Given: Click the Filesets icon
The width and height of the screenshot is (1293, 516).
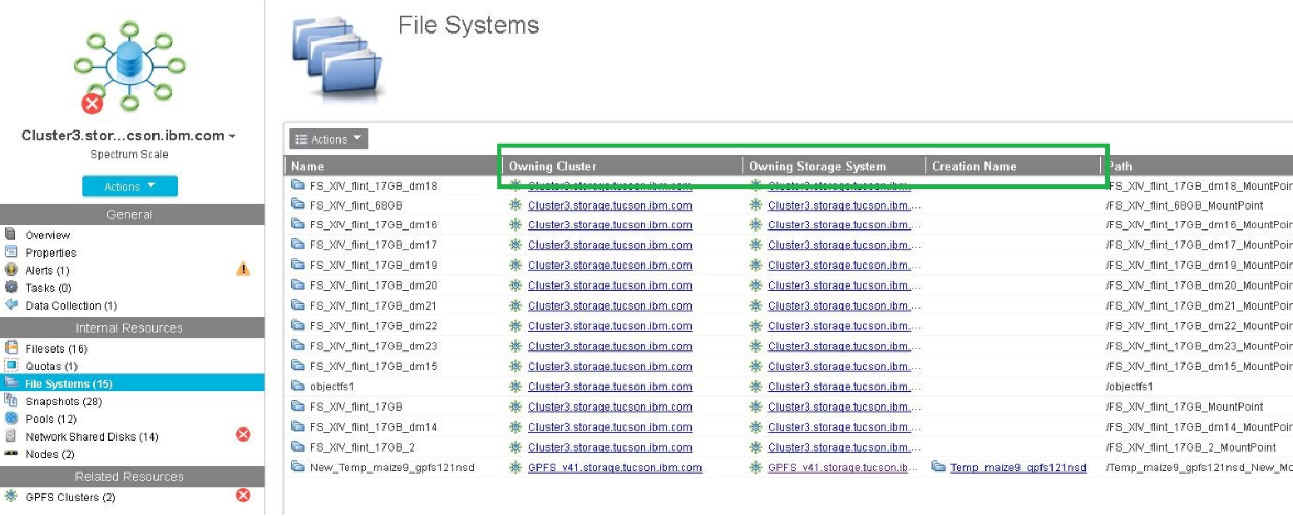Looking at the screenshot, I should tap(11, 348).
